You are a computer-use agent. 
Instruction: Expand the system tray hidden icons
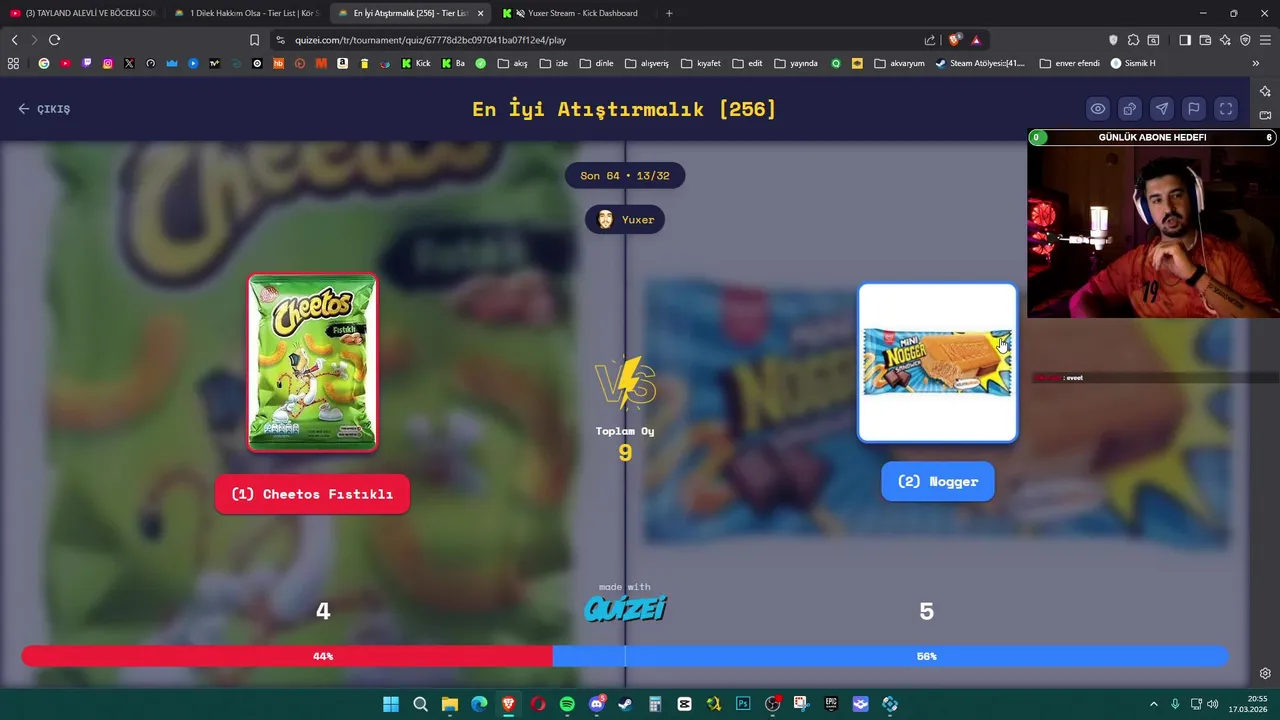tap(1153, 704)
